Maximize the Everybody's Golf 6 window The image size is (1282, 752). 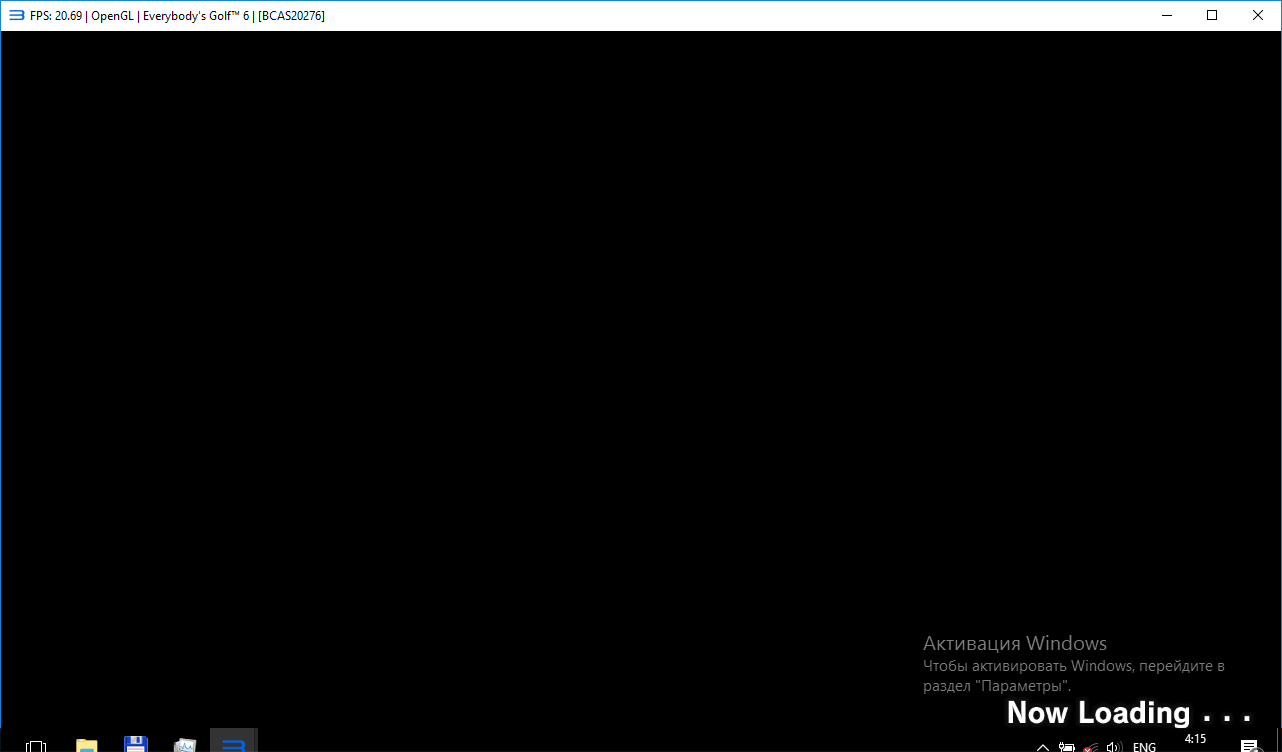click(x=1212, y=15)
